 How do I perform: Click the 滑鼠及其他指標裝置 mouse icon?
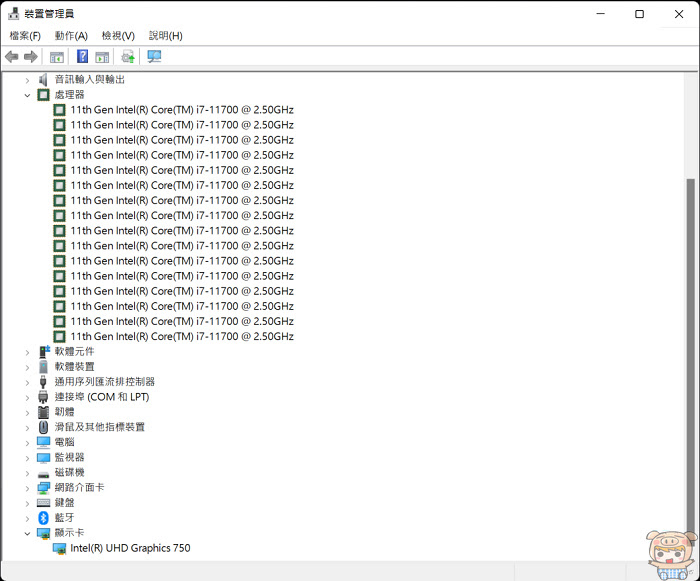(x=43, y=427)
